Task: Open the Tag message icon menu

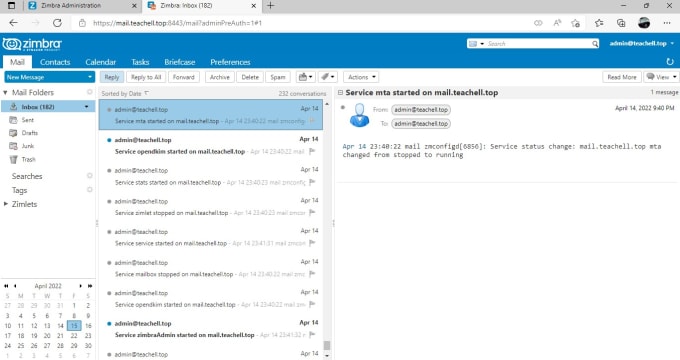Action: 328,77
